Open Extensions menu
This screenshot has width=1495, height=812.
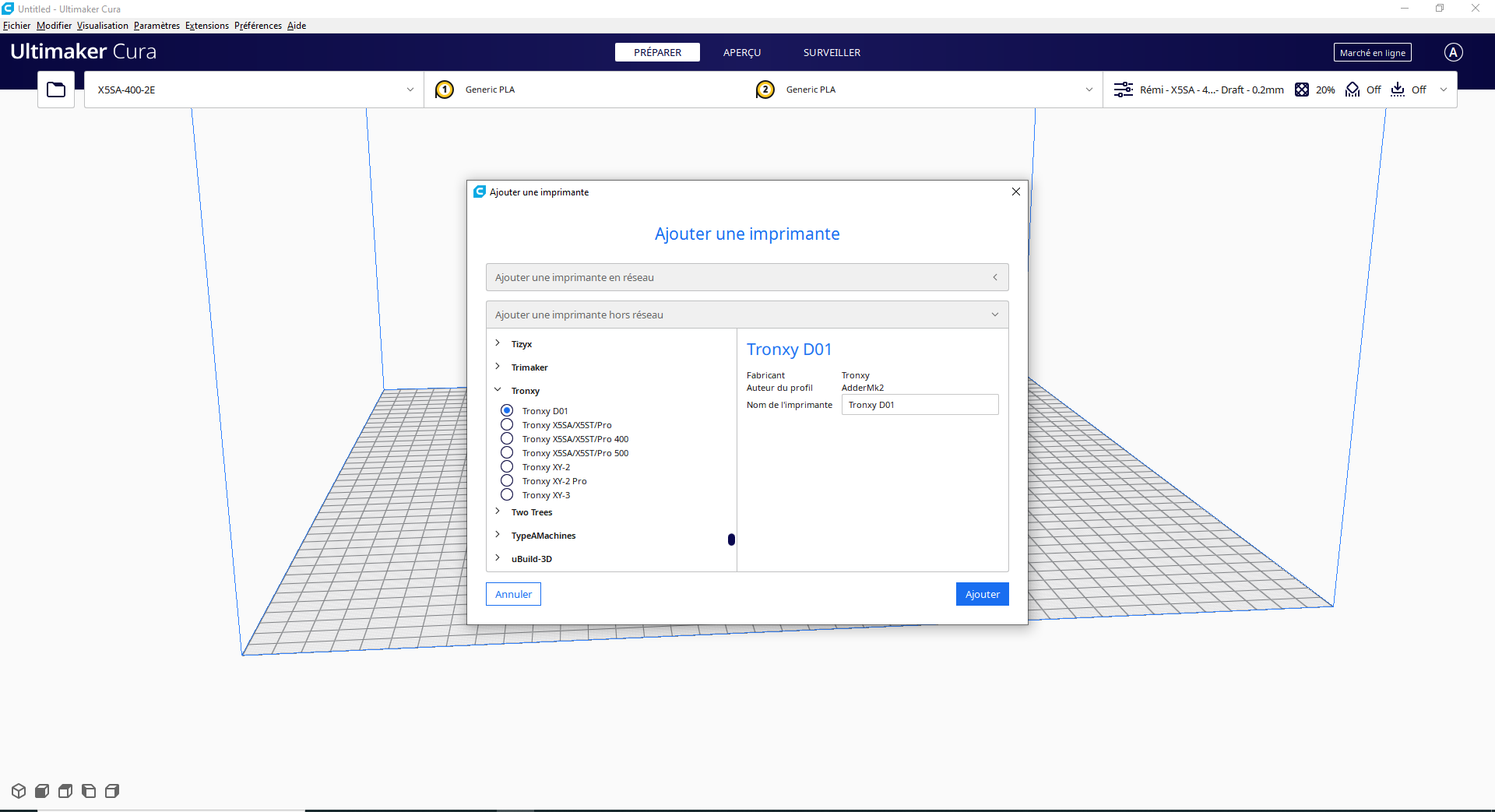[x=207, y=26]
